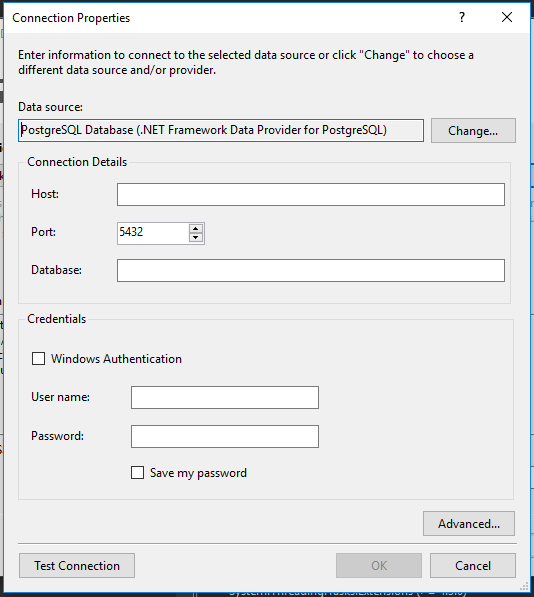
Task: Click the resize grip at dialog corner
Action: pyautogui.click(x=524, y=585)
